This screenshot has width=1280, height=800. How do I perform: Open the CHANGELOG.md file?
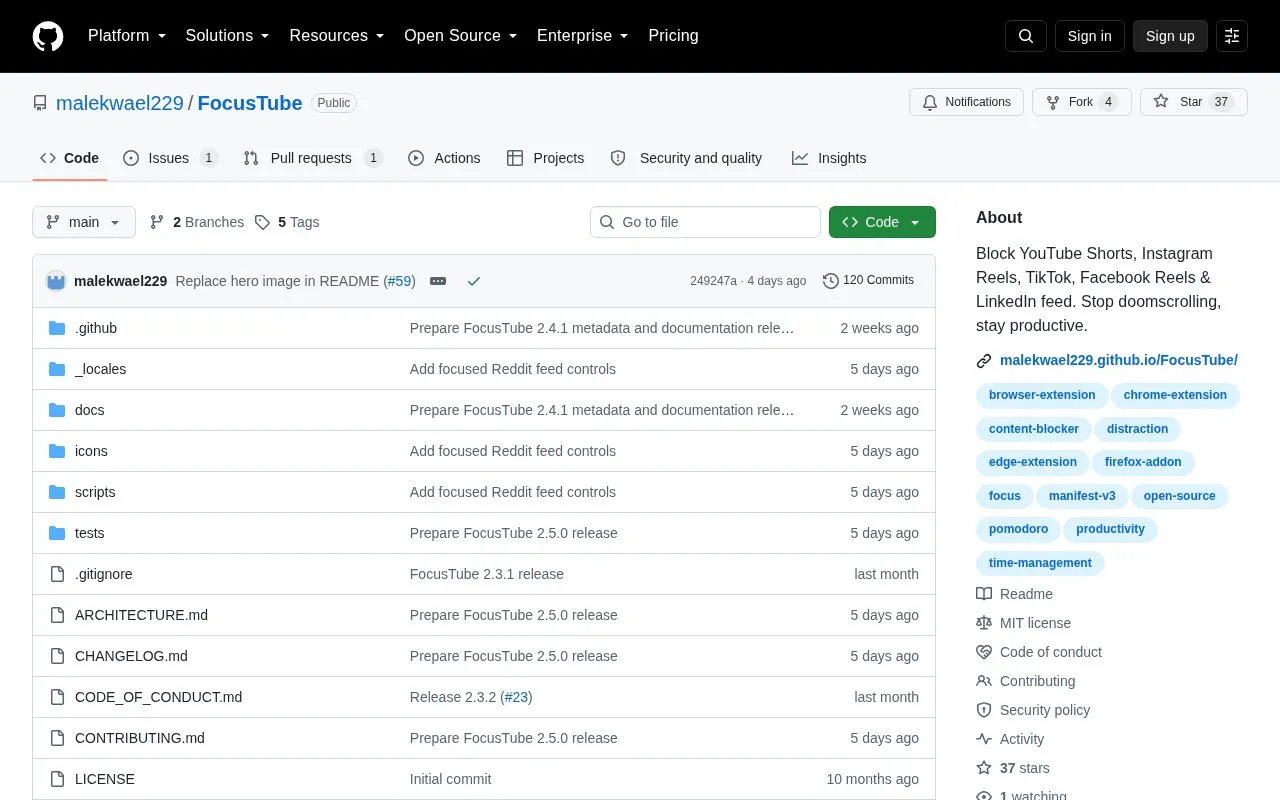131,656
